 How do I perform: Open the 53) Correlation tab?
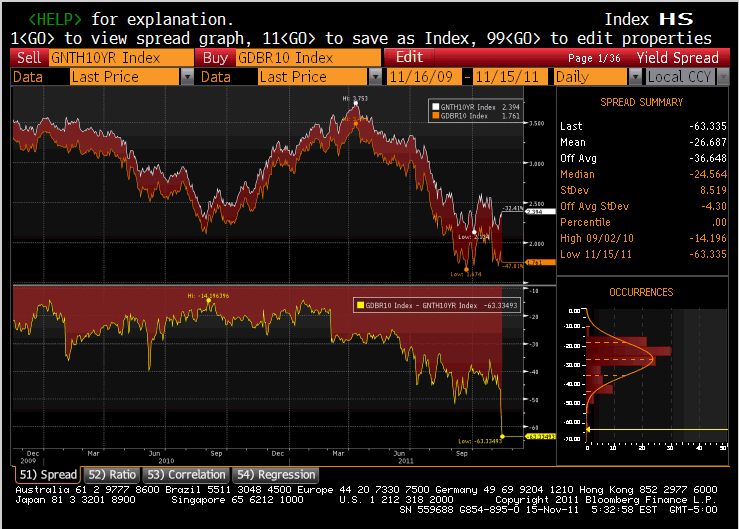pyautogui.click(x=185, y=474)
